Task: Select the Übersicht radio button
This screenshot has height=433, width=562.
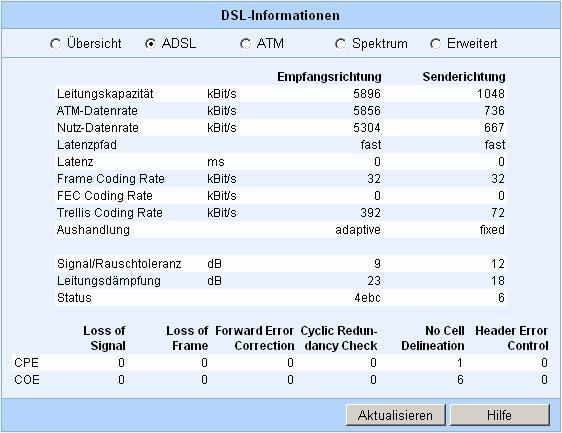Action: pyautogui.click(x=56, y=44)
